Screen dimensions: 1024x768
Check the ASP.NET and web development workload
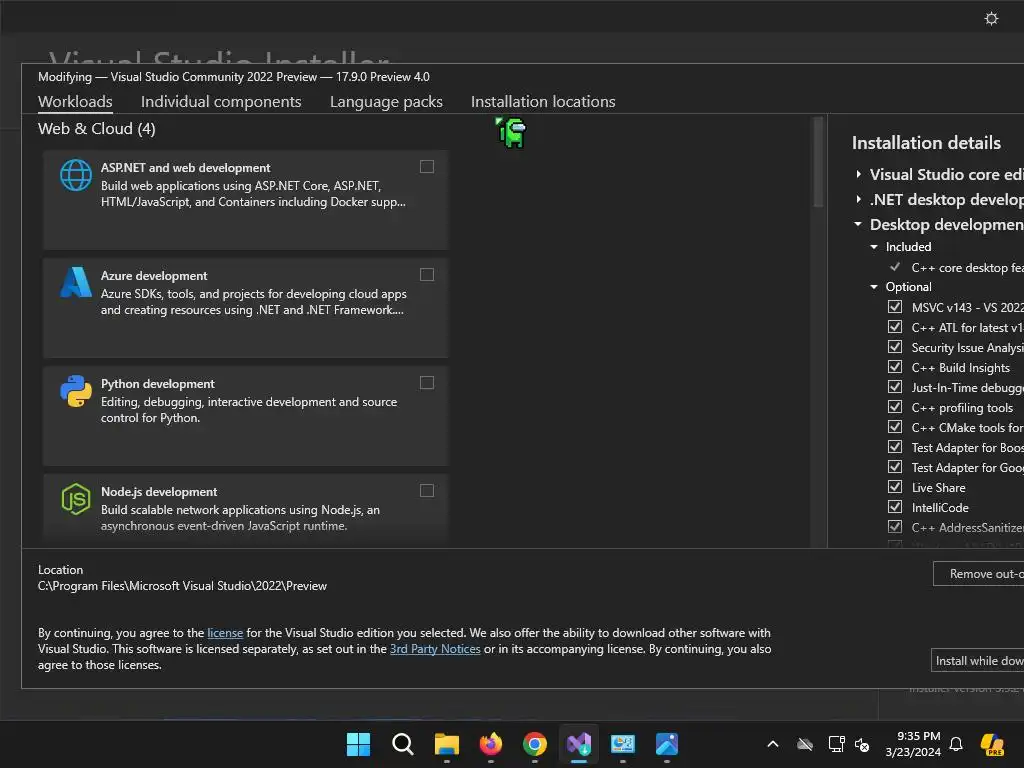pos(426,167)
